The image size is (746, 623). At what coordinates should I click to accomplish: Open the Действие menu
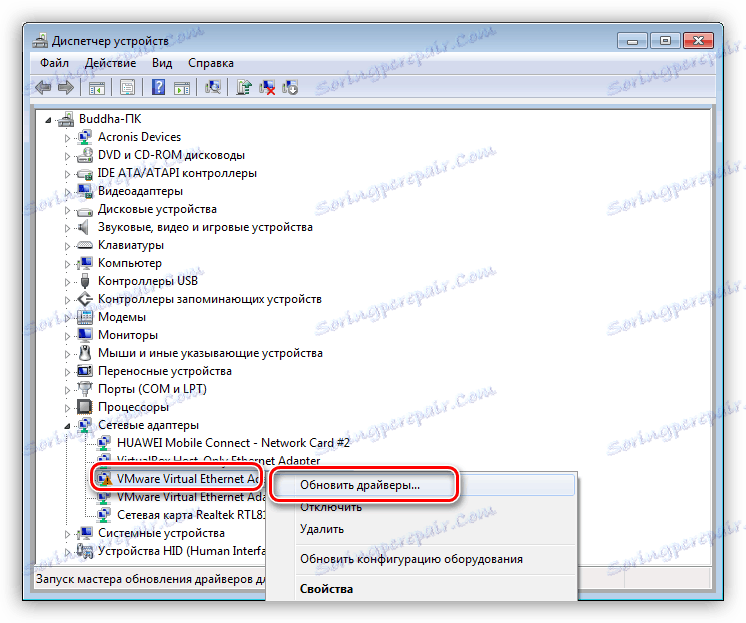(x=110, y=63)
